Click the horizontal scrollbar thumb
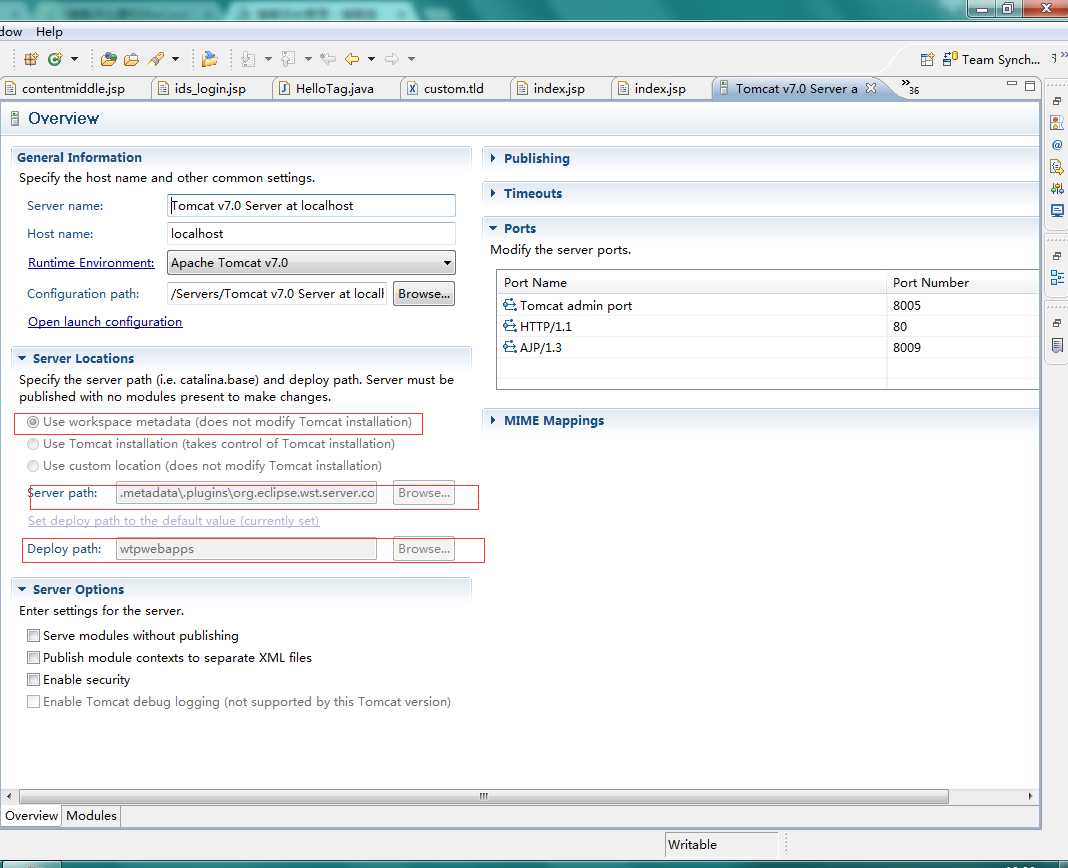This screenshot has width=1068, height=868. click(484, 796)
